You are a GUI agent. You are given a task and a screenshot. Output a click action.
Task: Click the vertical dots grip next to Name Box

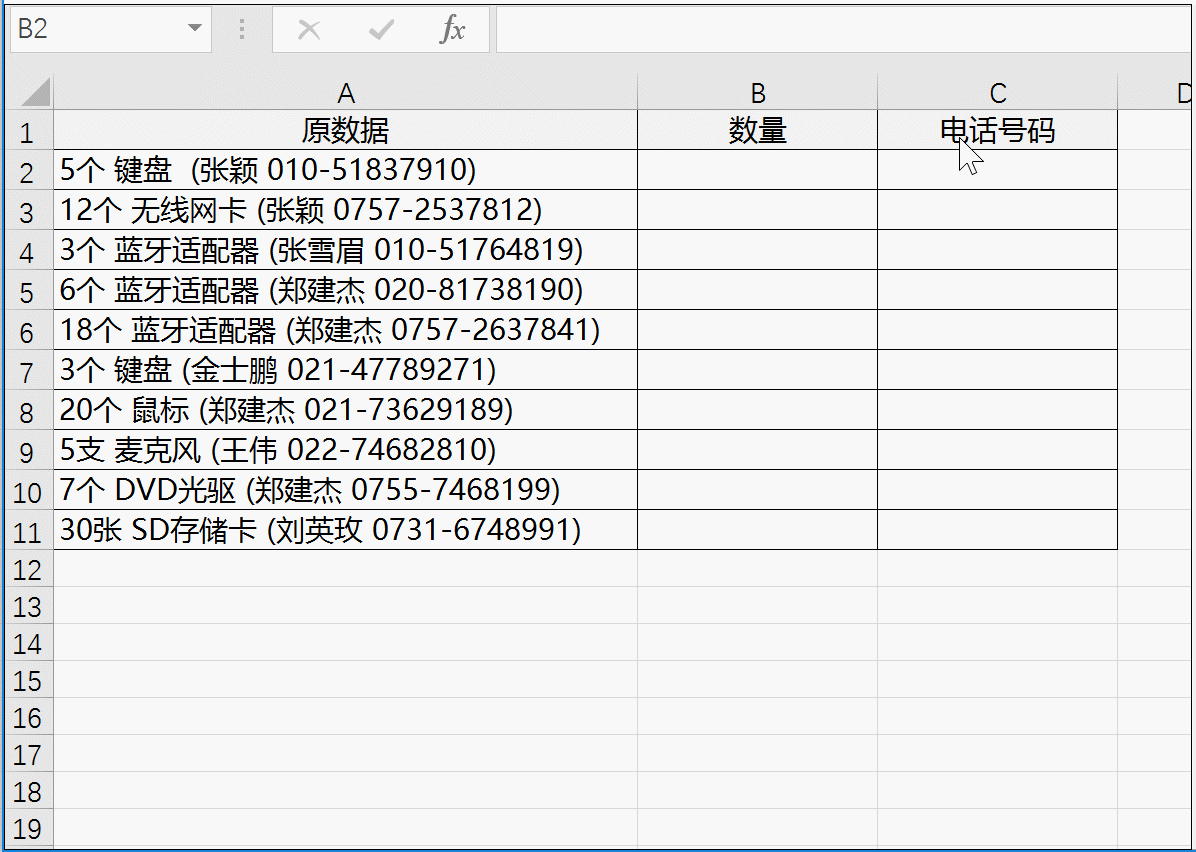point(240,29)
